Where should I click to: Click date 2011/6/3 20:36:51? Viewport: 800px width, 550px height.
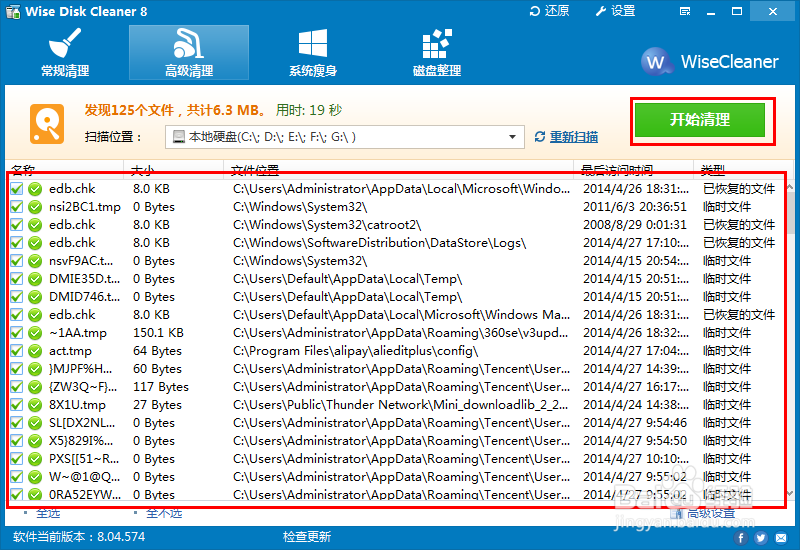point(635,207)
